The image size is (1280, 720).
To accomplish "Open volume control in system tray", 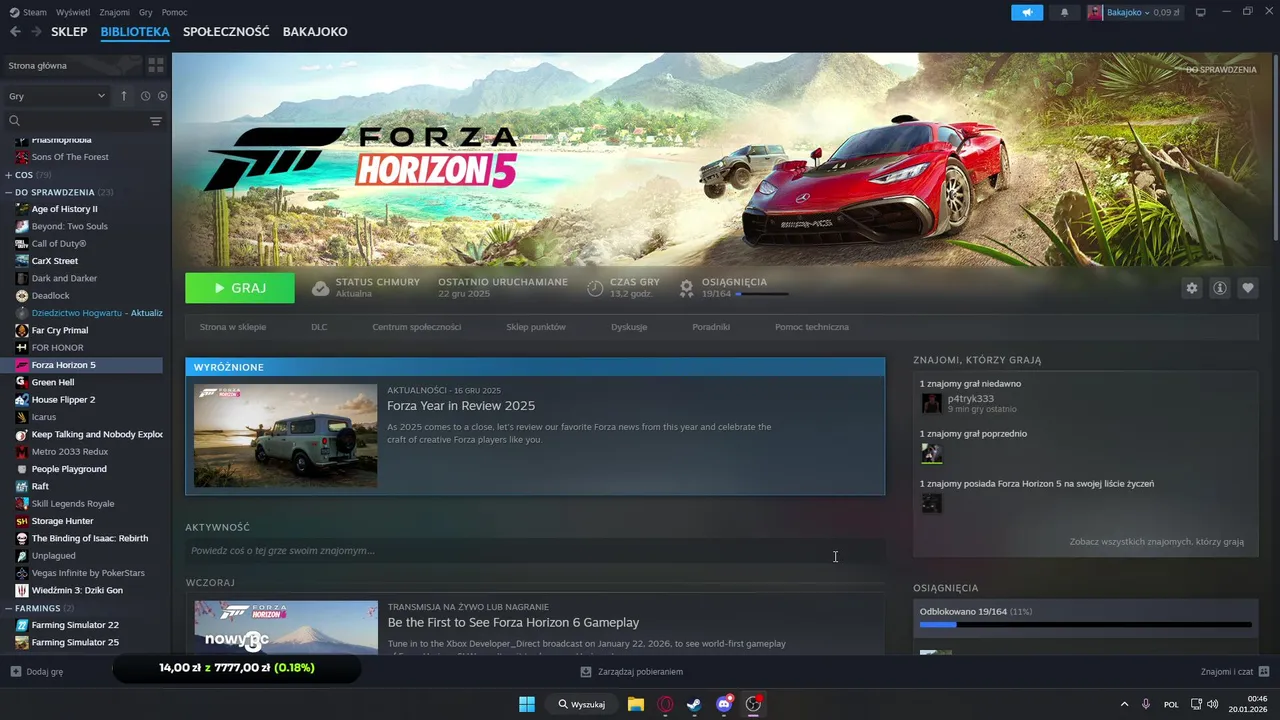I will coord(1213,704).
